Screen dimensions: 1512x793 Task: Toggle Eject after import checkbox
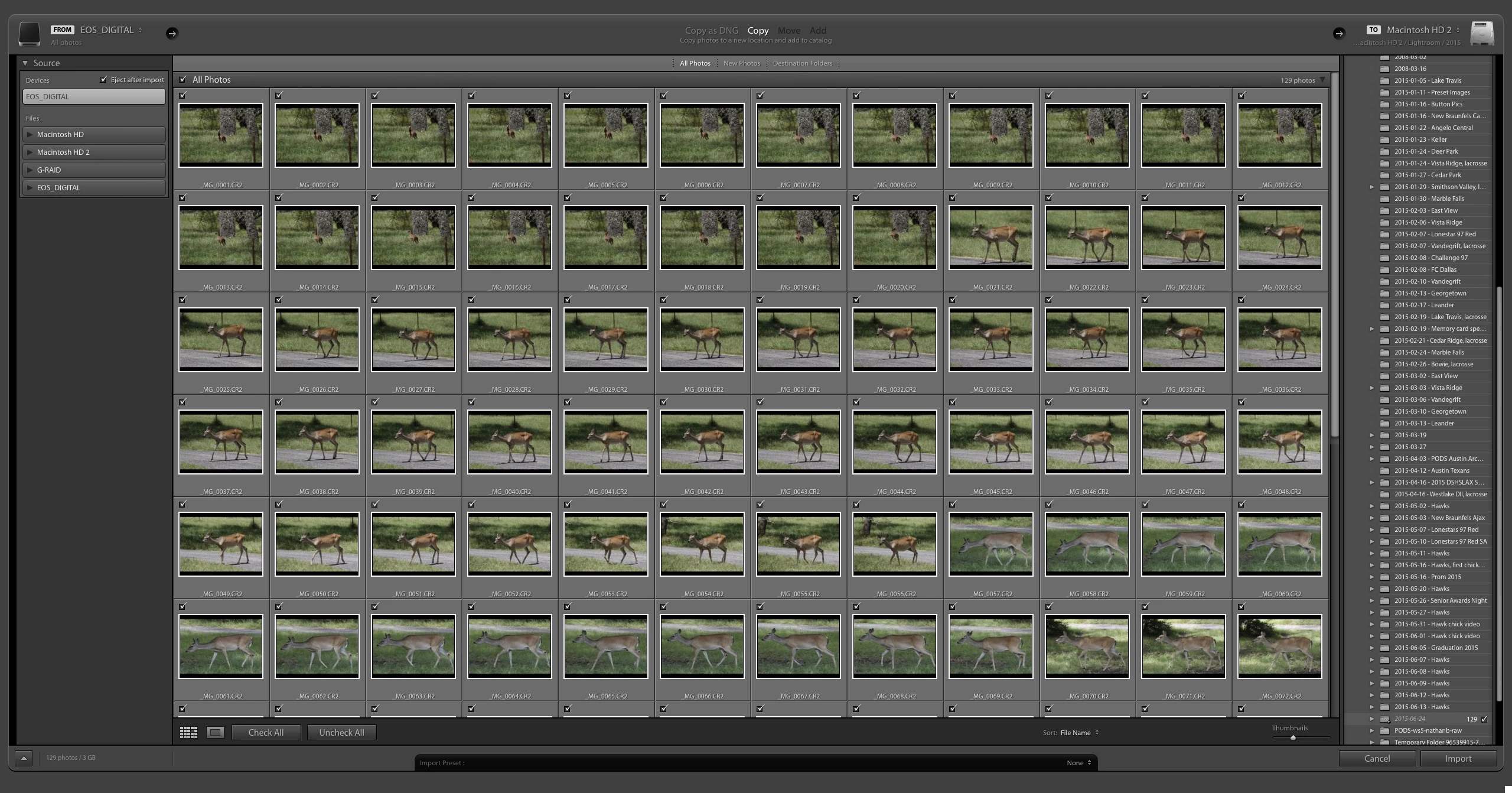[x=104, y=80]
